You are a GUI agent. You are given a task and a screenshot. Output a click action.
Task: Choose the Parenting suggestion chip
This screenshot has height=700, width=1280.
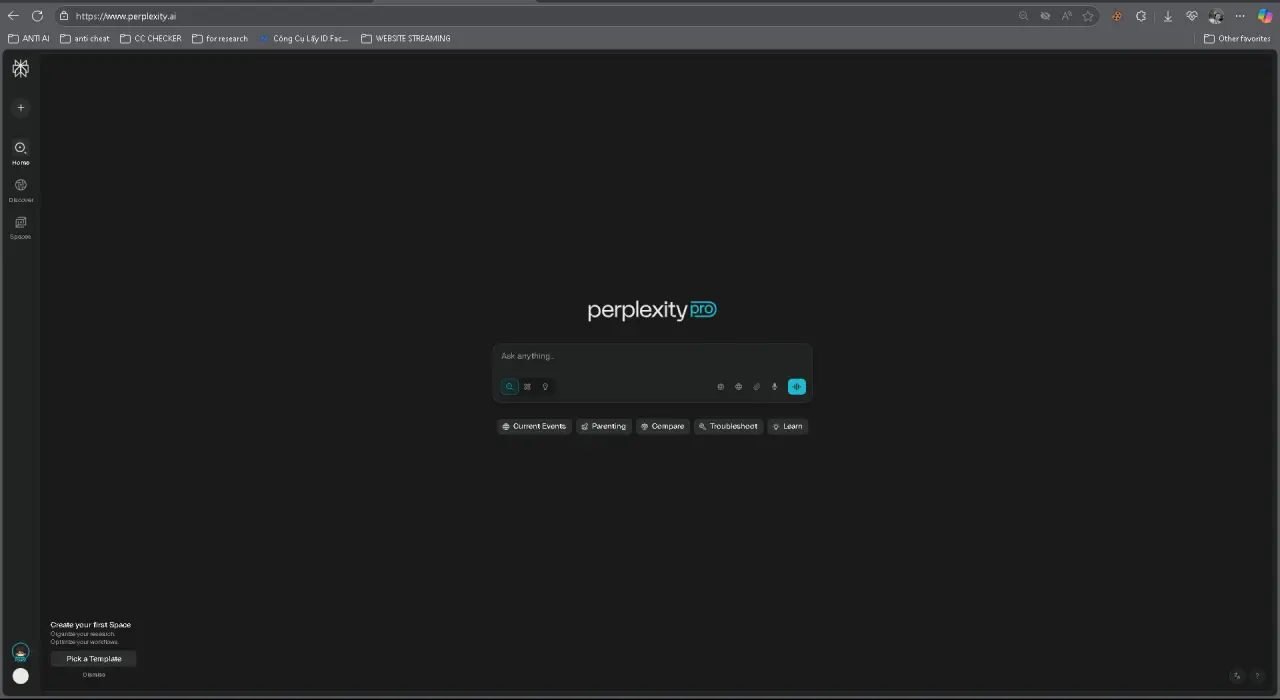603,426
